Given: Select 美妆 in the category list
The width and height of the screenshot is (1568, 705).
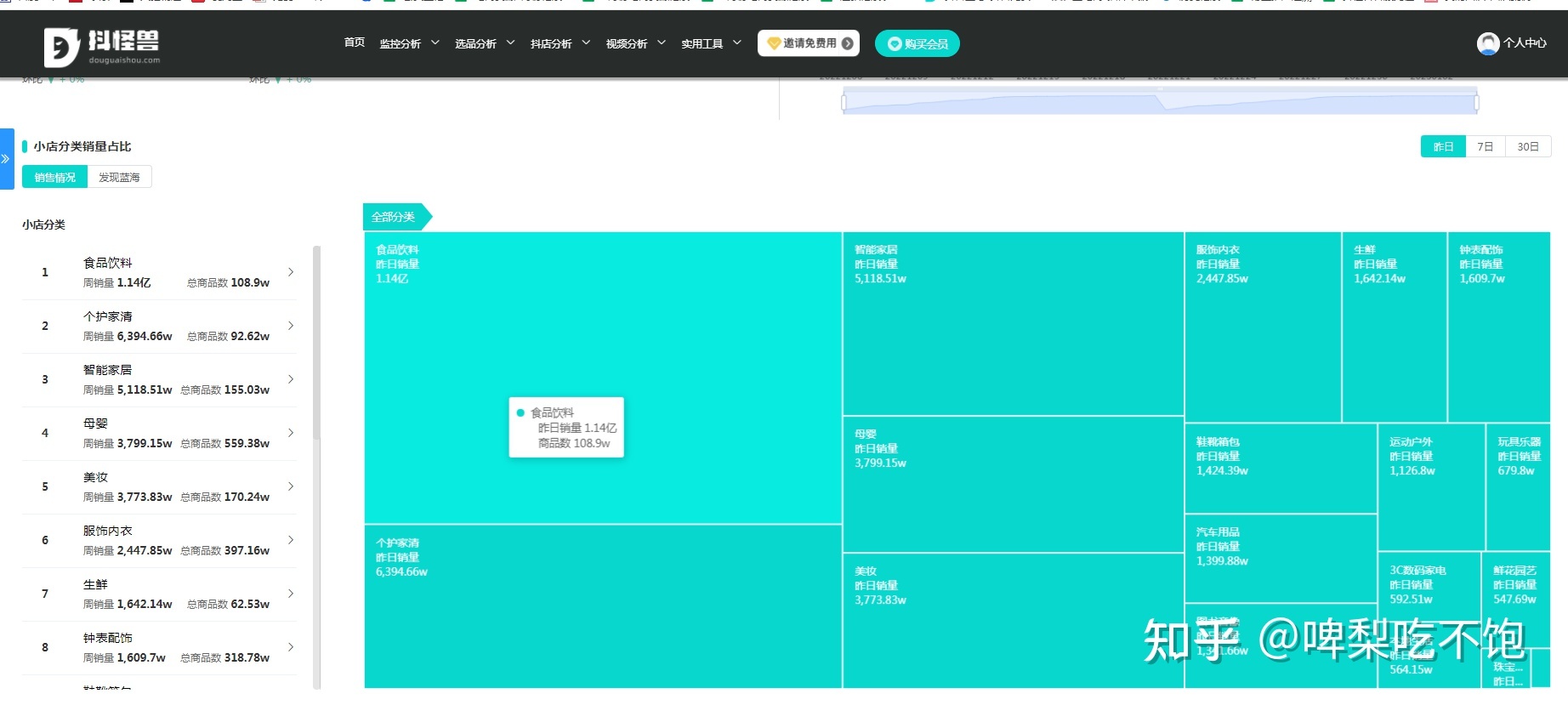Looking at the screenshot, I should [159, 486].
